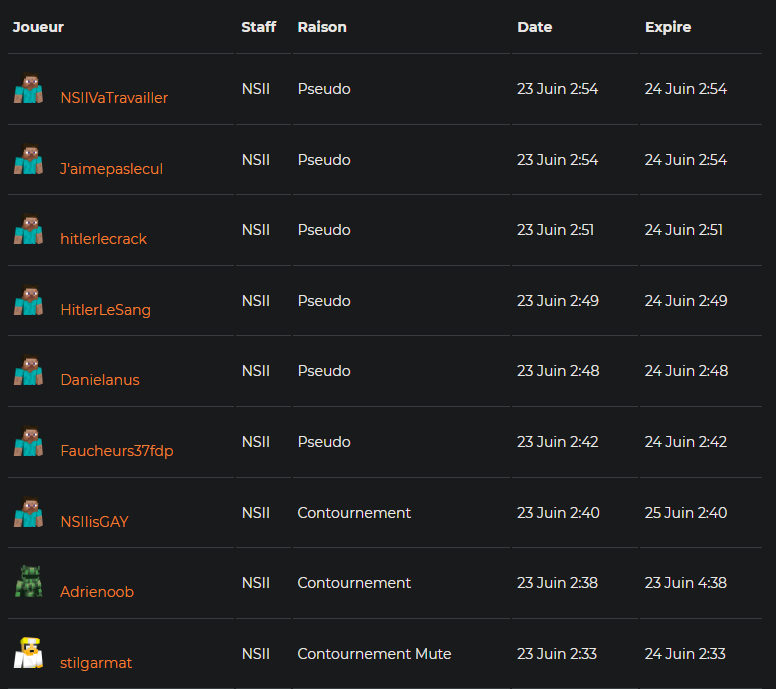The height and width of the screenshot is (689, 776).
Task: Click the avatar beside Danielanus
Action: coord(28,371)
